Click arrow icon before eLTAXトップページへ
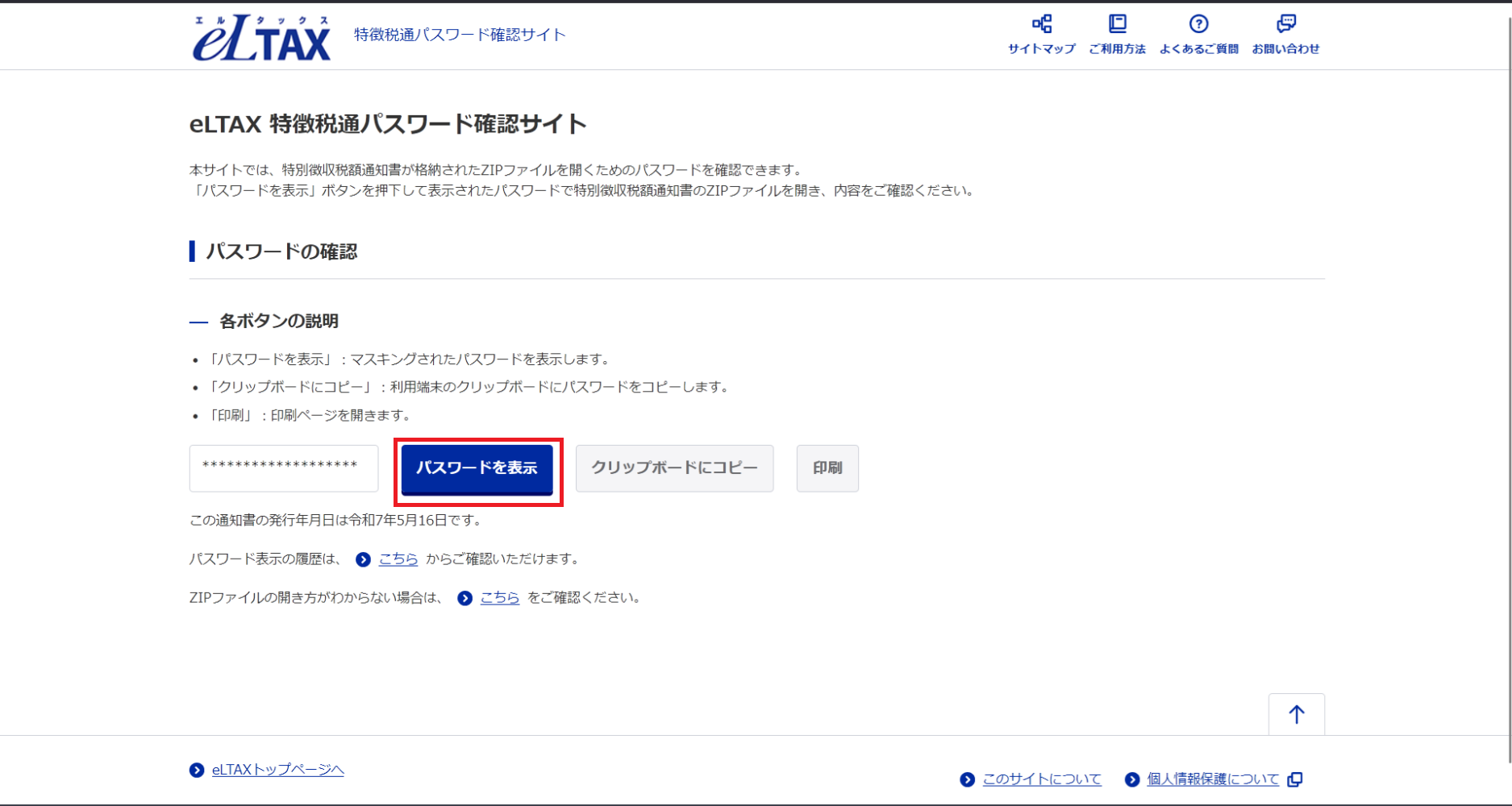 pos(197,771)
